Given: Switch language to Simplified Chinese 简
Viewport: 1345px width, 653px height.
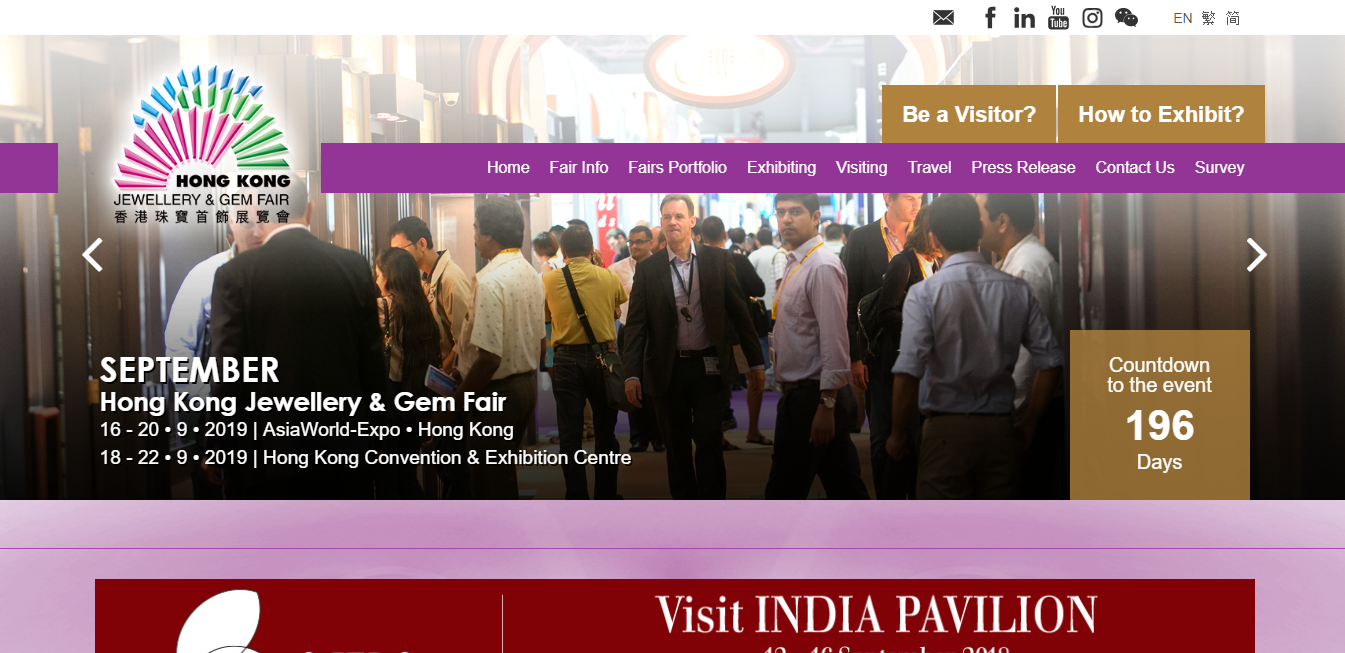Looking at the screenshot, I should click(x=1233, y=18).
